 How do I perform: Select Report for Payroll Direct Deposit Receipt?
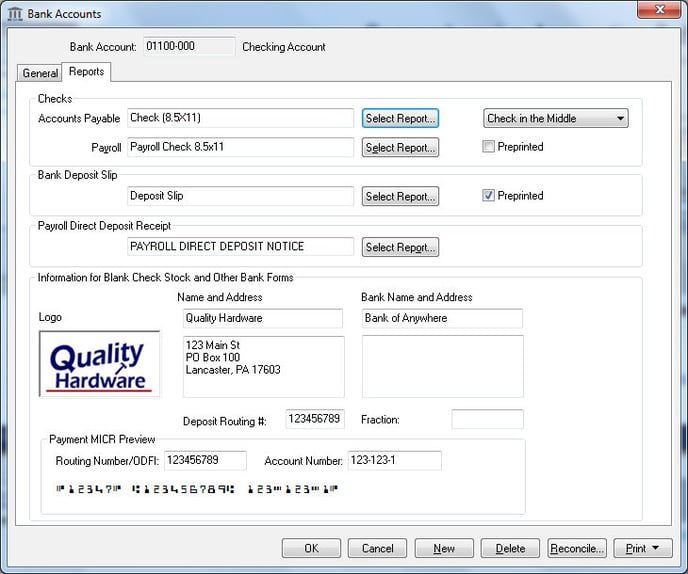400,247
